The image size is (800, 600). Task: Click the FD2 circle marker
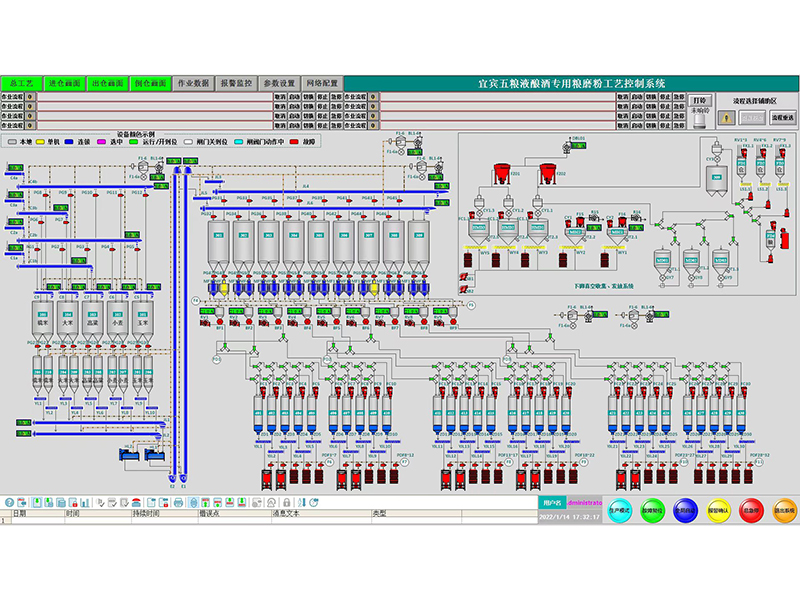(x=327, y=360)
